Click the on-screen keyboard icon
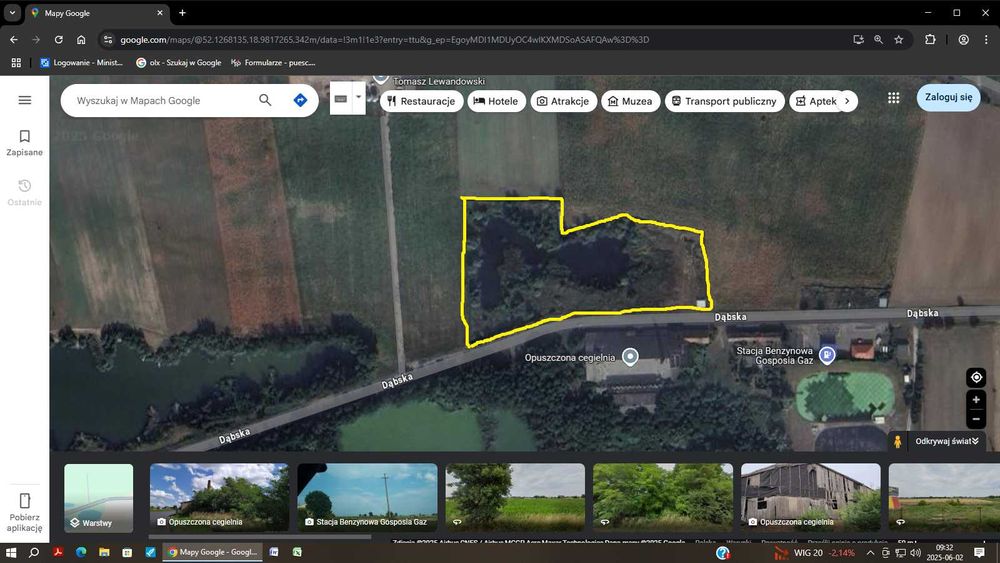The image size is (1000, 563). coord(341,99)
